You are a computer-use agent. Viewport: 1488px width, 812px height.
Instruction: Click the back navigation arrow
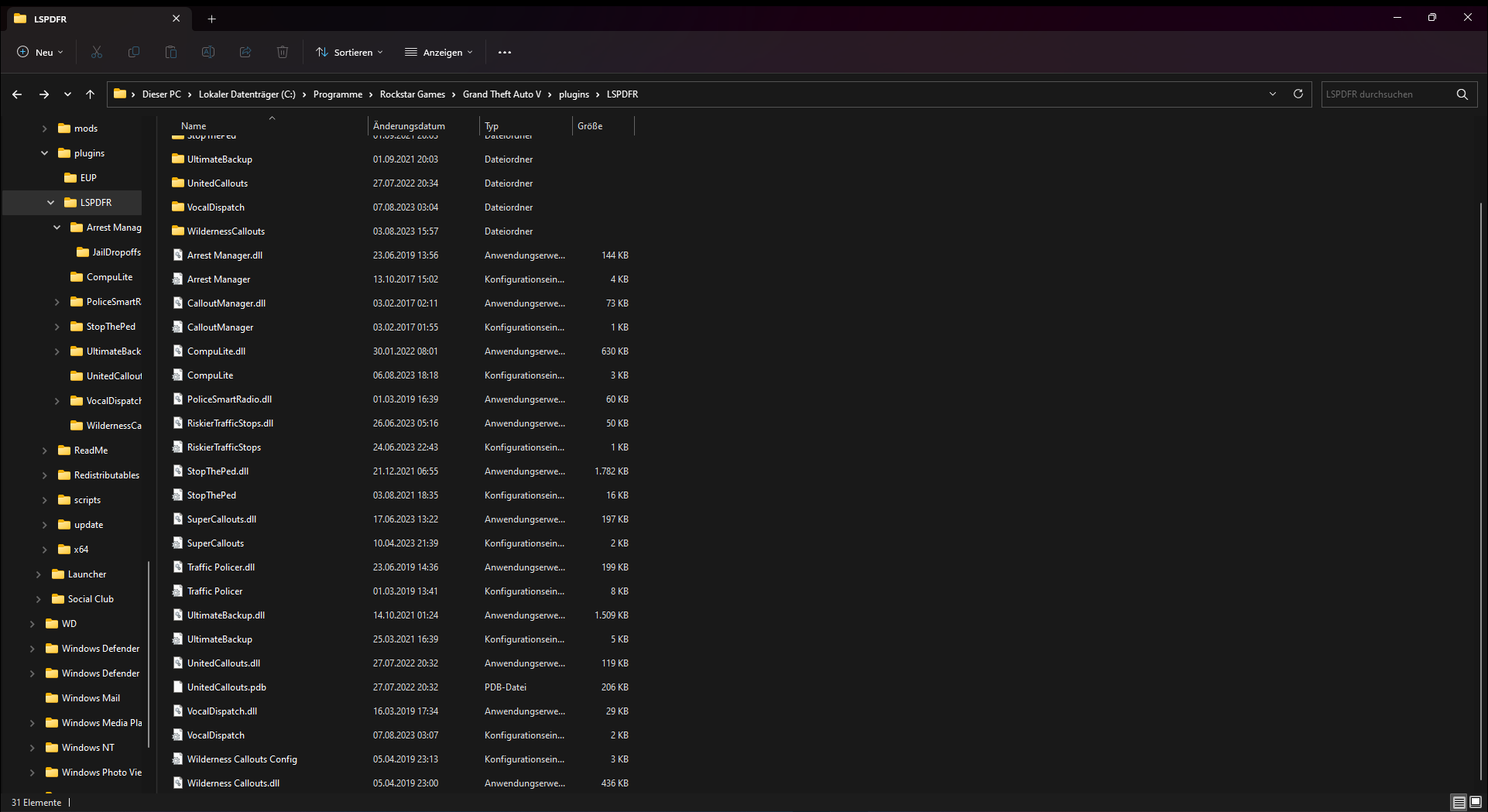click(x=17, y=94)
